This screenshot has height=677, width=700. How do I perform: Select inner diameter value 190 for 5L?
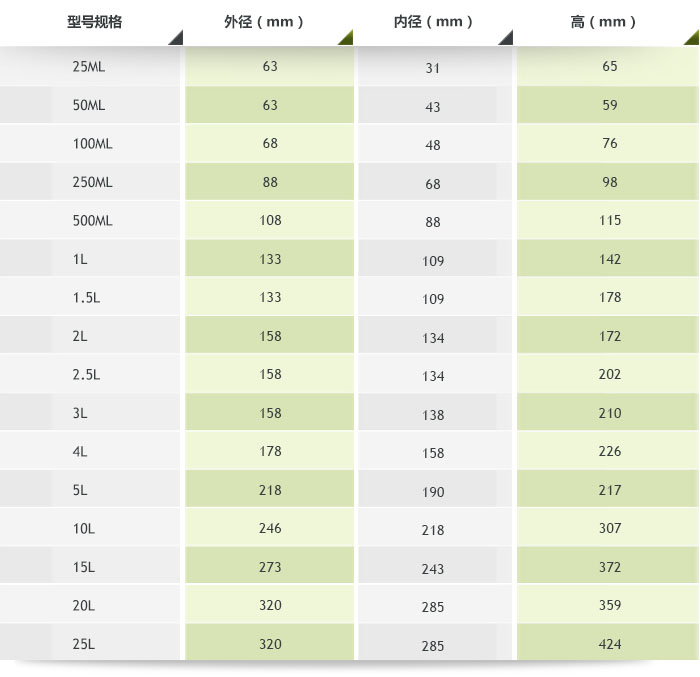click(433, 492)
